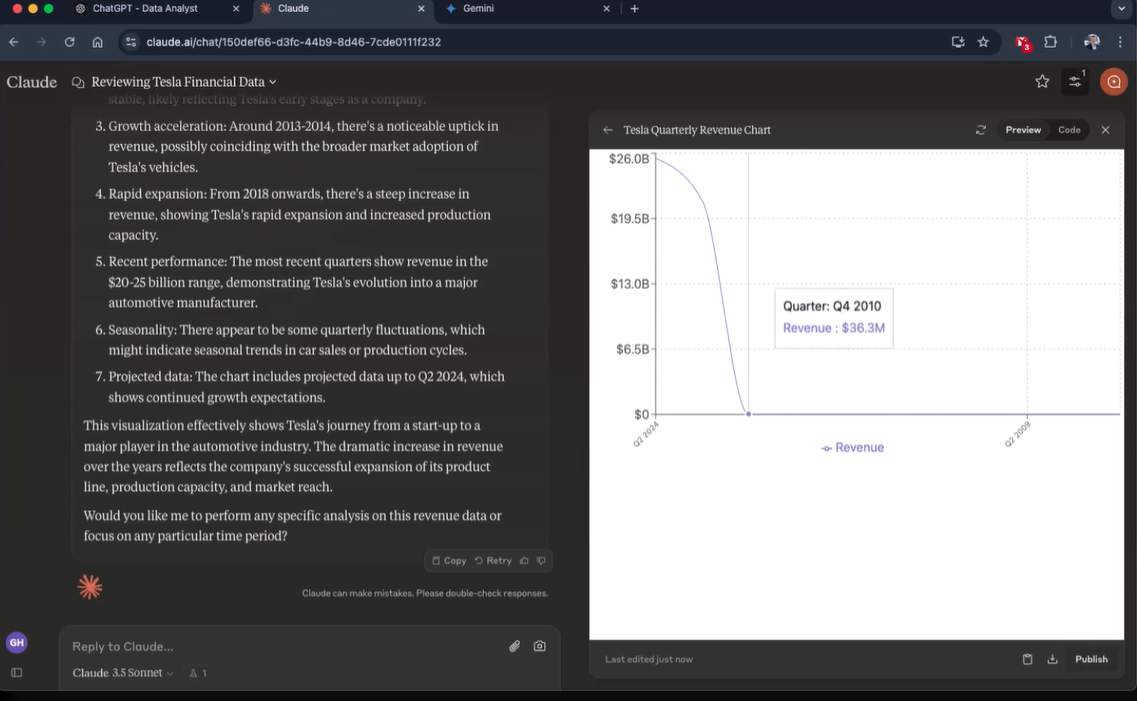The width and height of the screenshot is (1137, 701).
Task: Click the "Quarter: Q4 2010" tooltip text
Action: point(832,306)
